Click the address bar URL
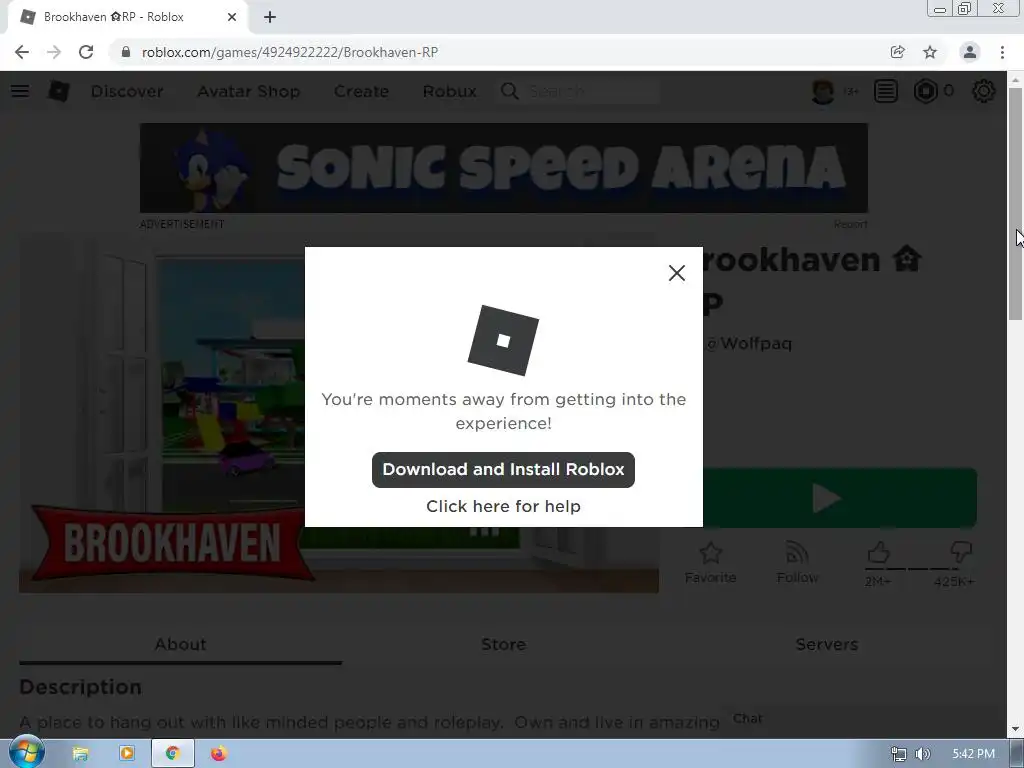1024x768 pixels. point(289,52)
